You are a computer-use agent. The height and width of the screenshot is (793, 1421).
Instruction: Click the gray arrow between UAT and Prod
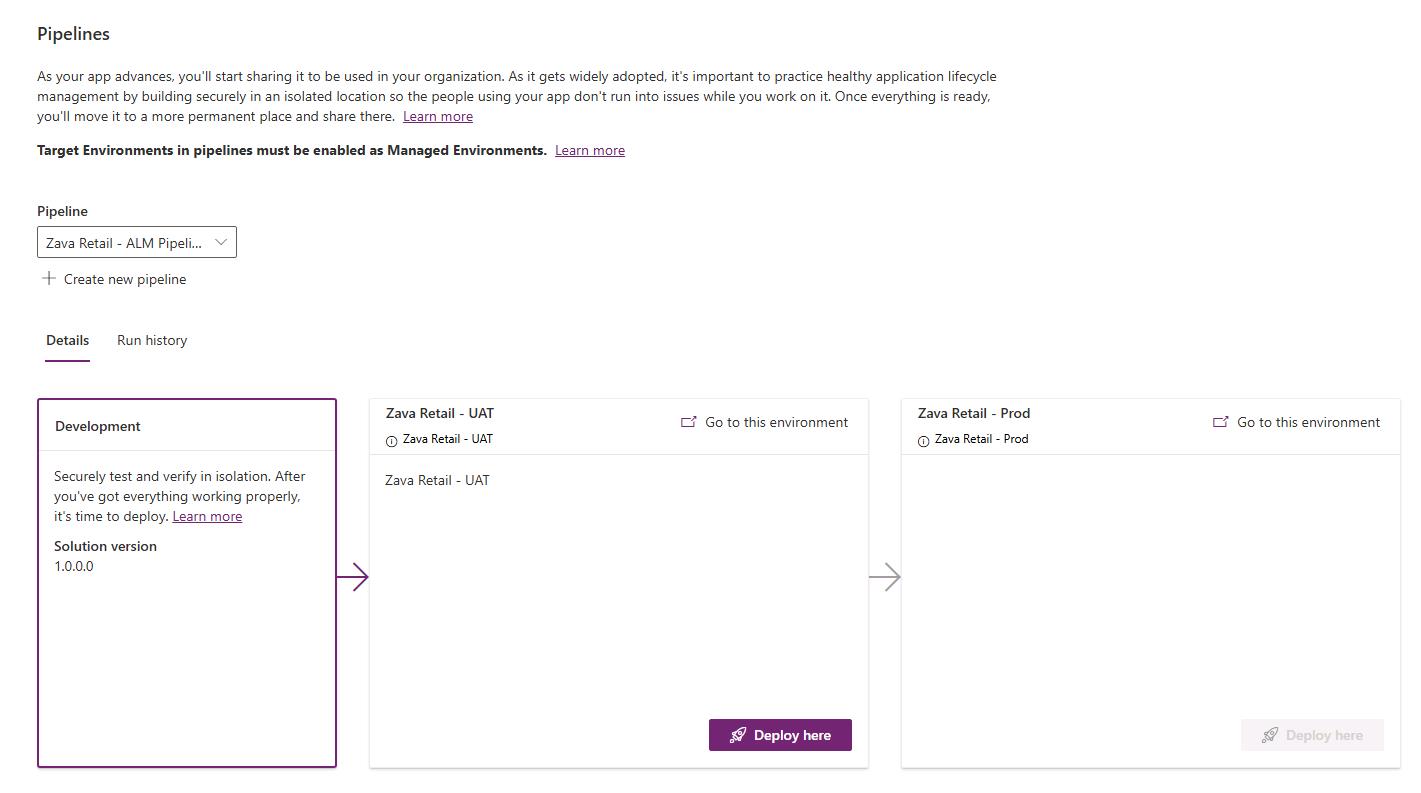[x=885, y=577]
